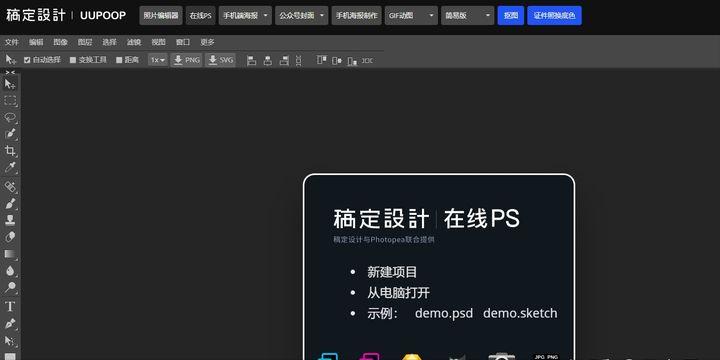Open the 文件 menu
The image size is (720, 360).
coord(11,42)
